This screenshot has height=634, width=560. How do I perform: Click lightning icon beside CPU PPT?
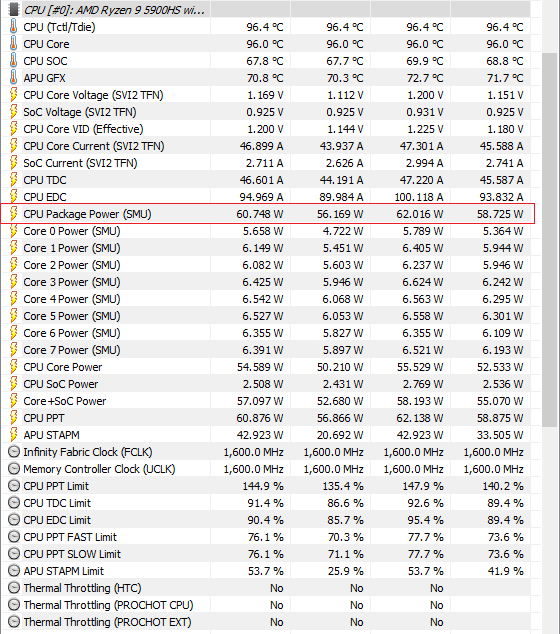[13, 418]
